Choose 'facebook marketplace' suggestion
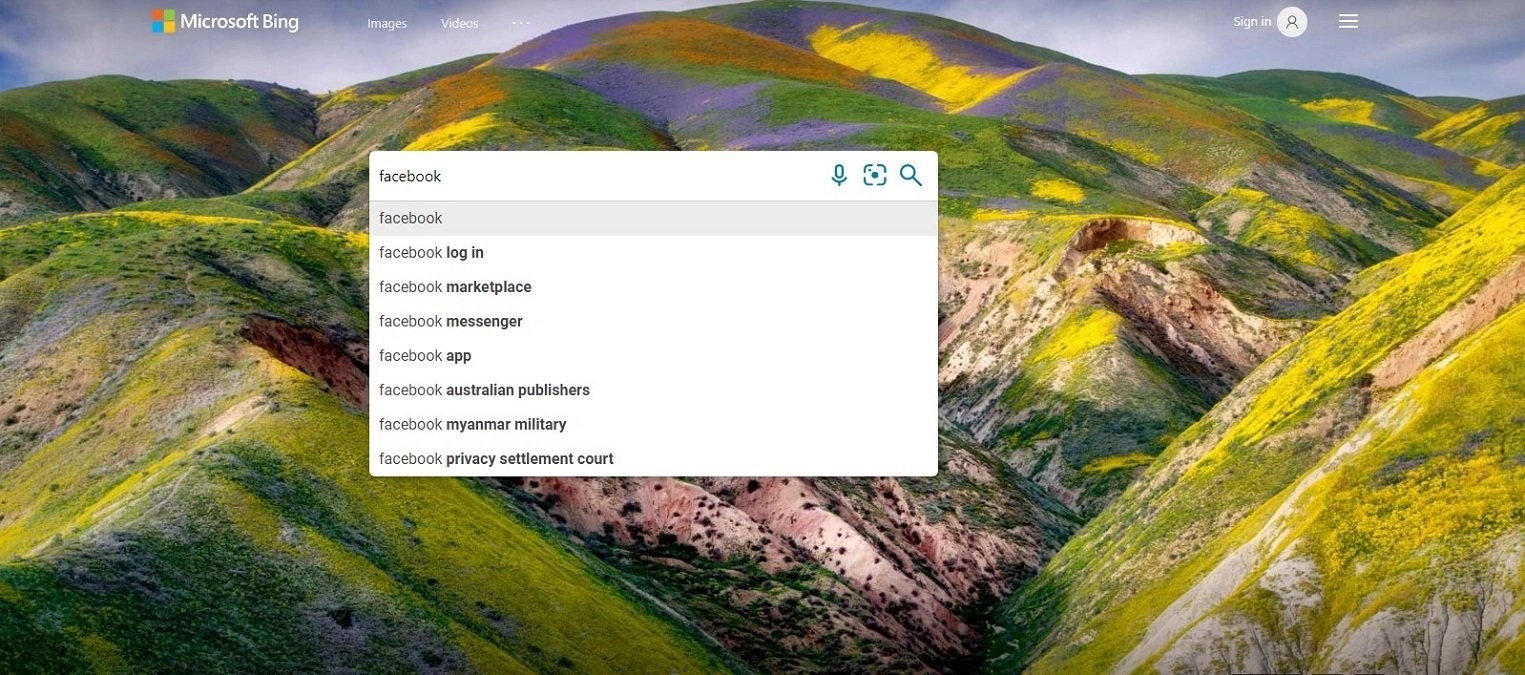The image size is (1525, 675). click(654, 287)
